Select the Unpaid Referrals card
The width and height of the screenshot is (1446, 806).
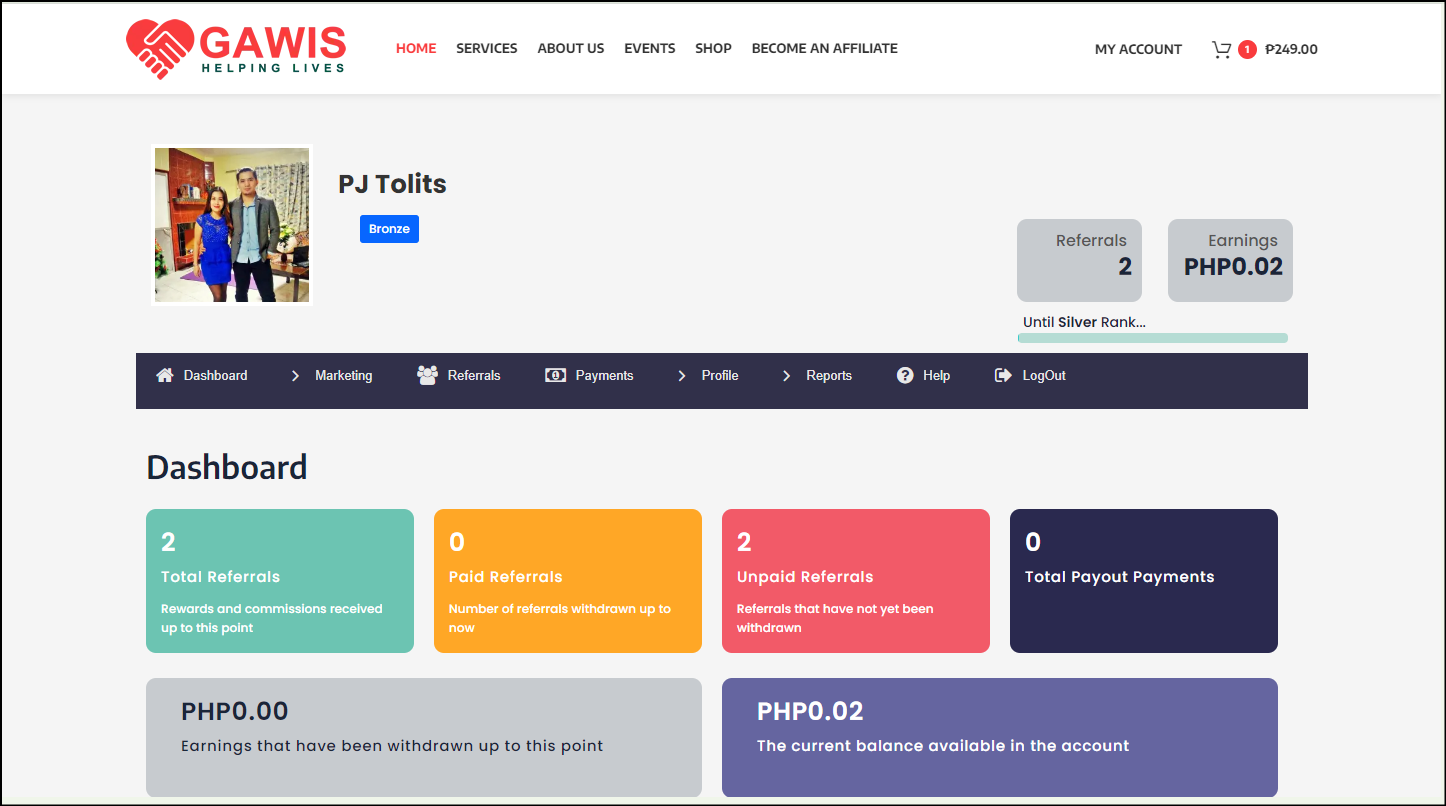click(855, 581)
